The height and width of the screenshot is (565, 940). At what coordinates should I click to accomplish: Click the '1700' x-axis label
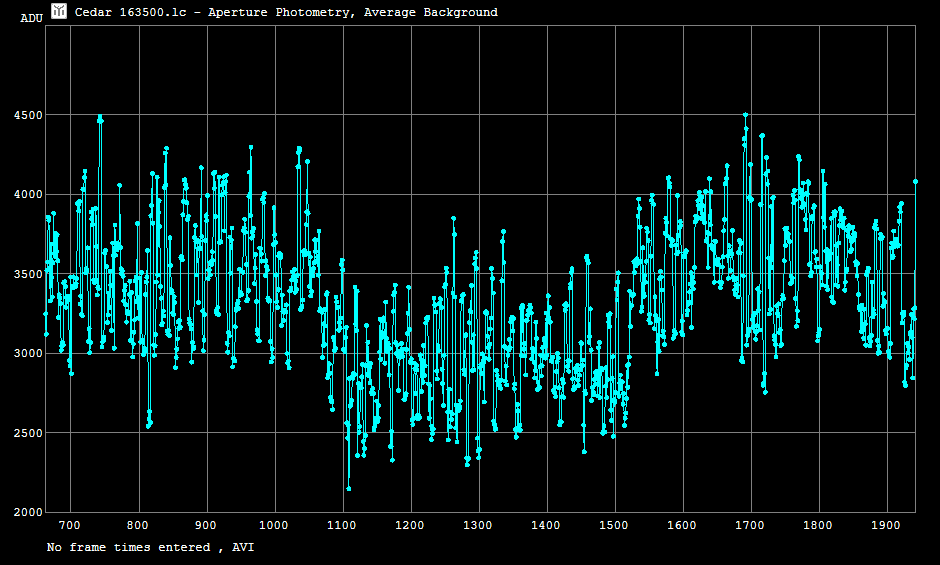[x=750, y=525]
